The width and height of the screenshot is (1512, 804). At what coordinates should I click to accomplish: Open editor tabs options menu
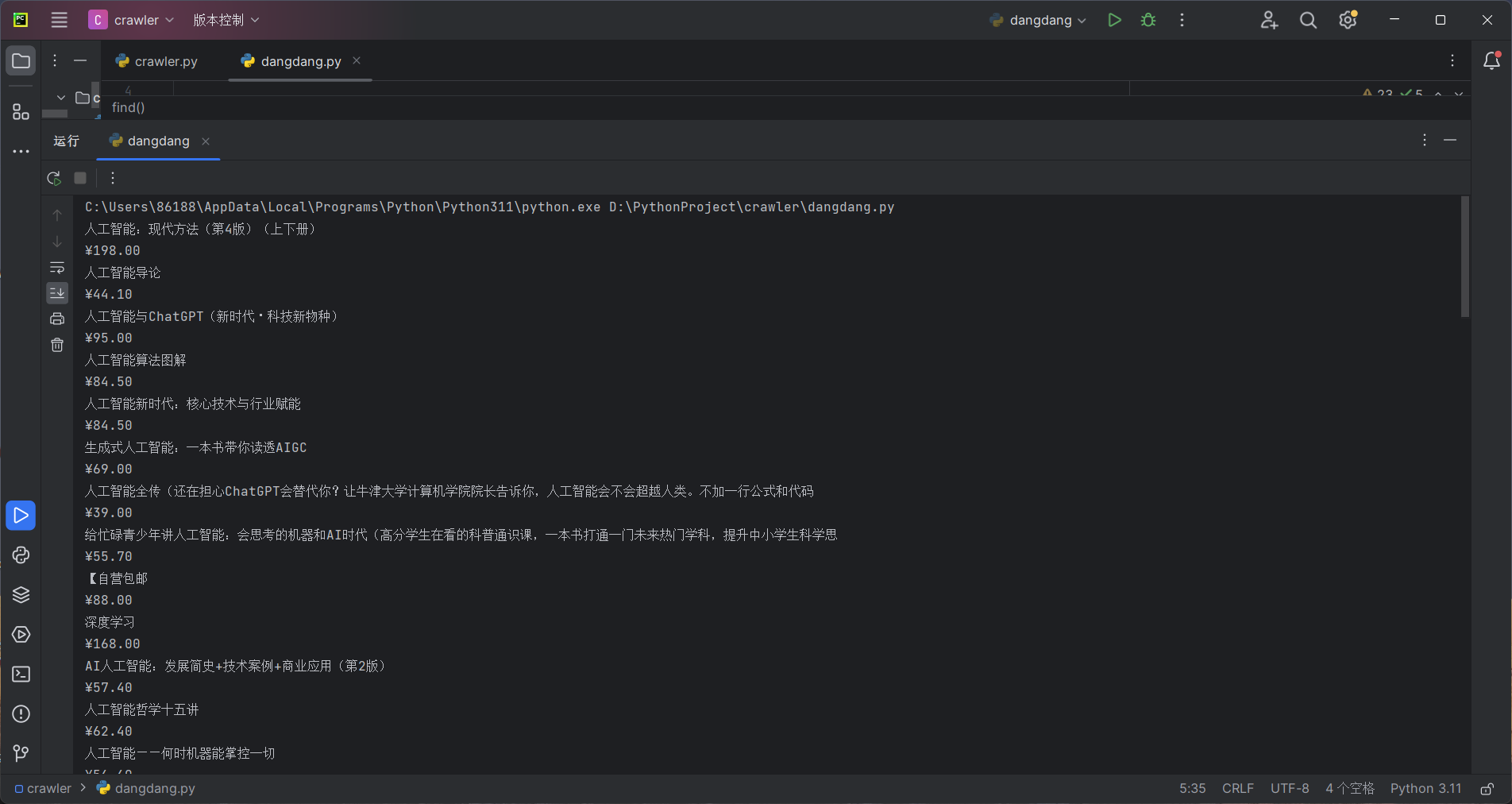point(1452,60)
